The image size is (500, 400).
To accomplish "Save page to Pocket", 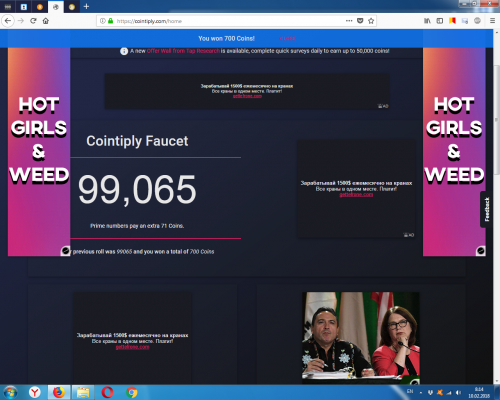I will click(360, 21).
